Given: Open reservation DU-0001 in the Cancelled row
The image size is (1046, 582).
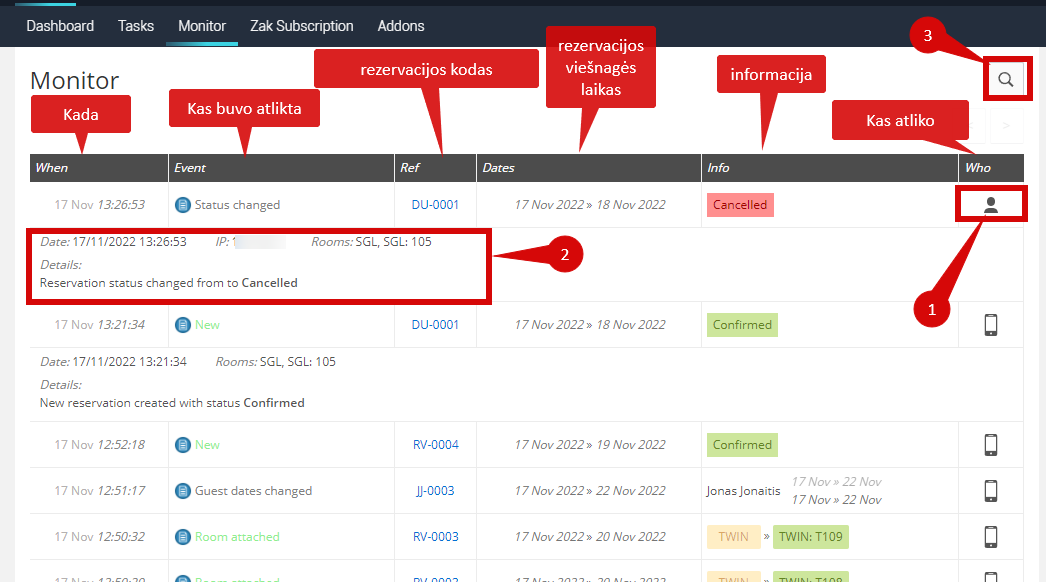Looking at the screenshot, I should (x=435, y=205).
